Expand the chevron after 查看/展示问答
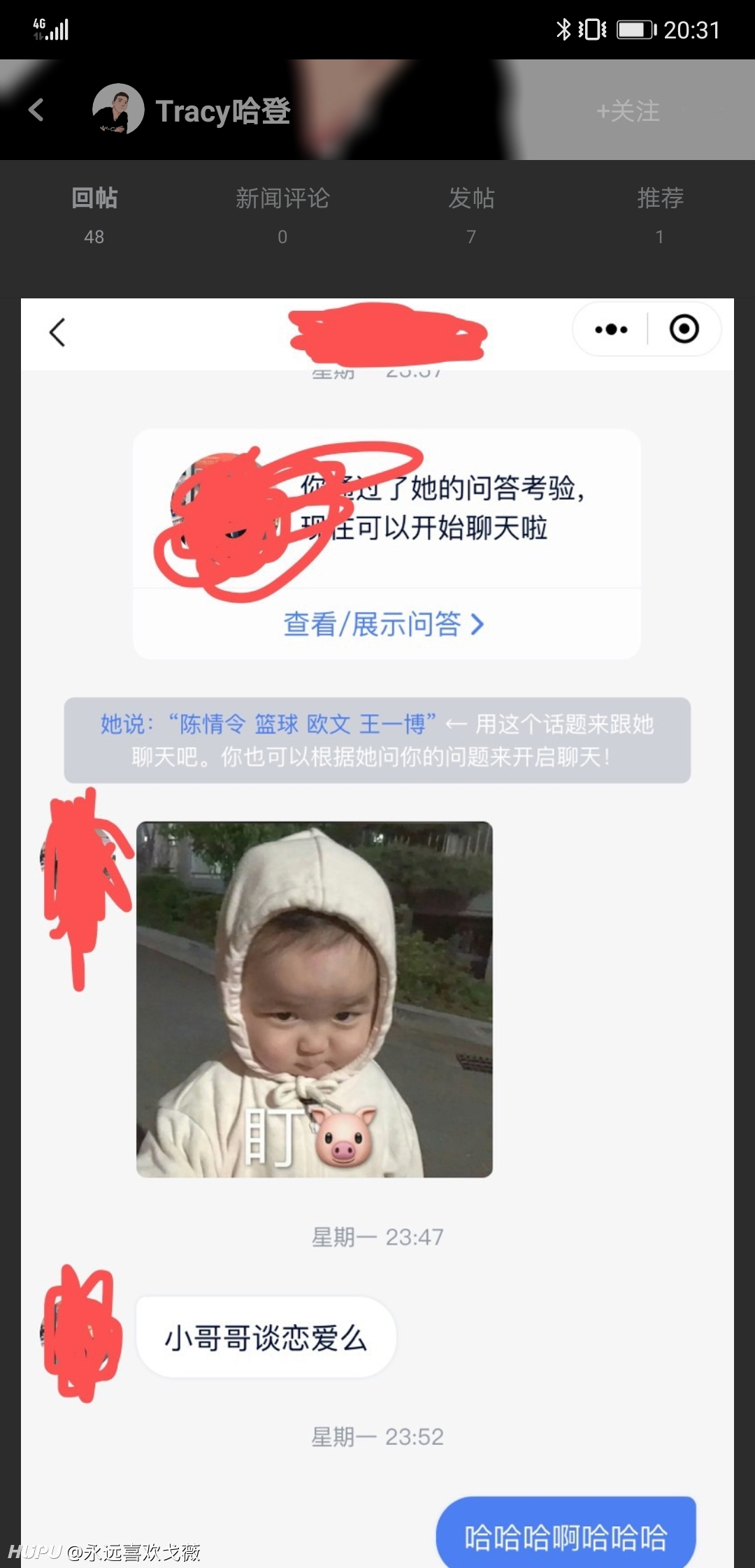 coord(477,624)
